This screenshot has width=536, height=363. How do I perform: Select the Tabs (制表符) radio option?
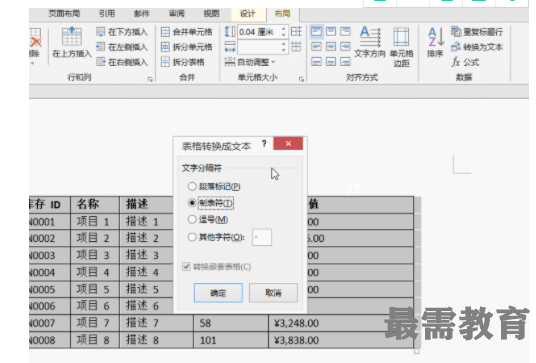click(192, 203)
